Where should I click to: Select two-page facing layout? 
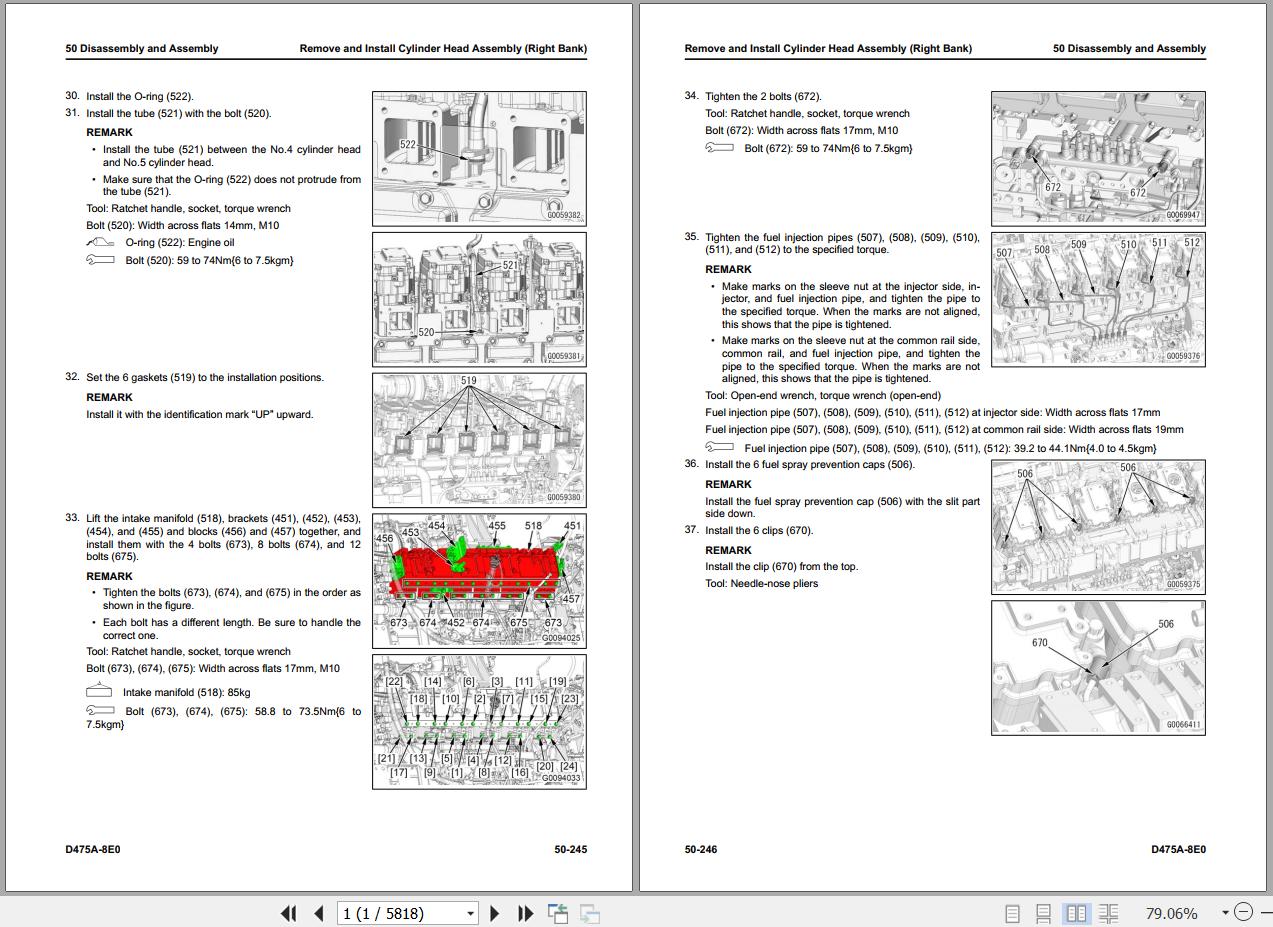tap(1076, 913)
